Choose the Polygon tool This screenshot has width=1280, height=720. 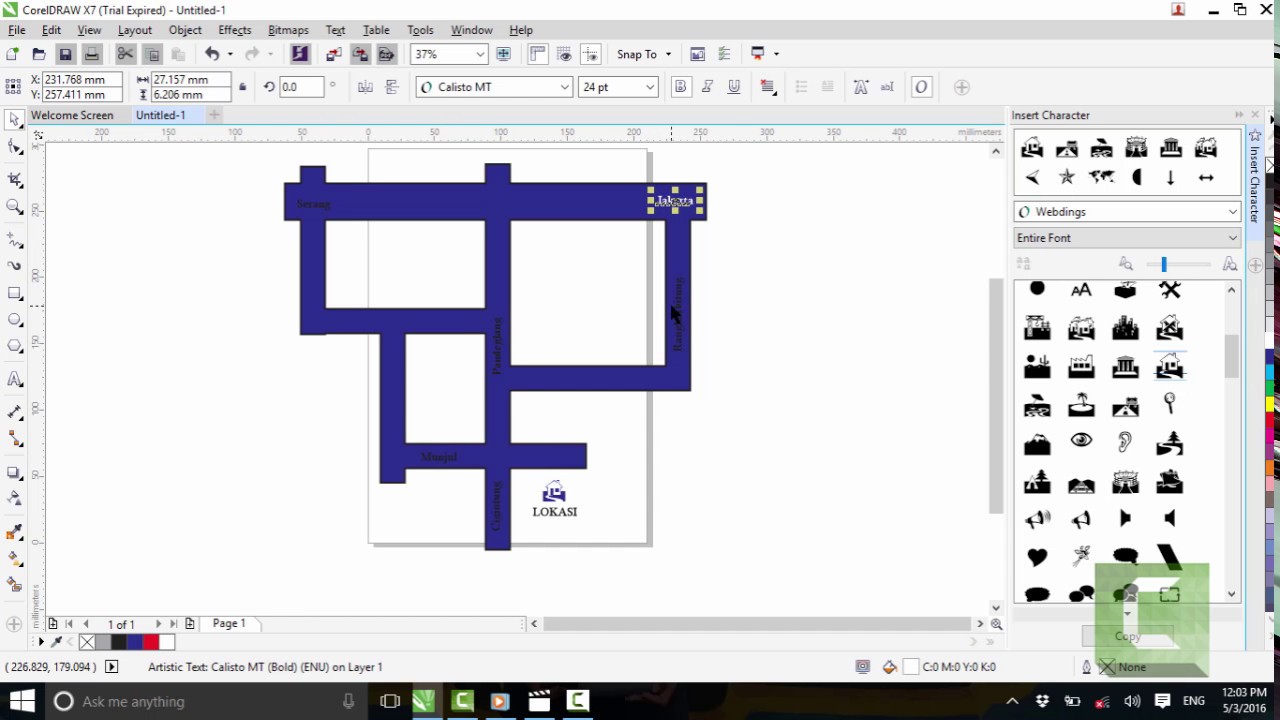click(14, 347)
